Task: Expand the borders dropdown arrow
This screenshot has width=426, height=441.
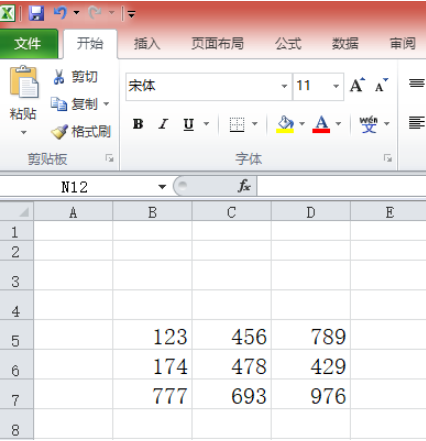Action: coord(255,124)
